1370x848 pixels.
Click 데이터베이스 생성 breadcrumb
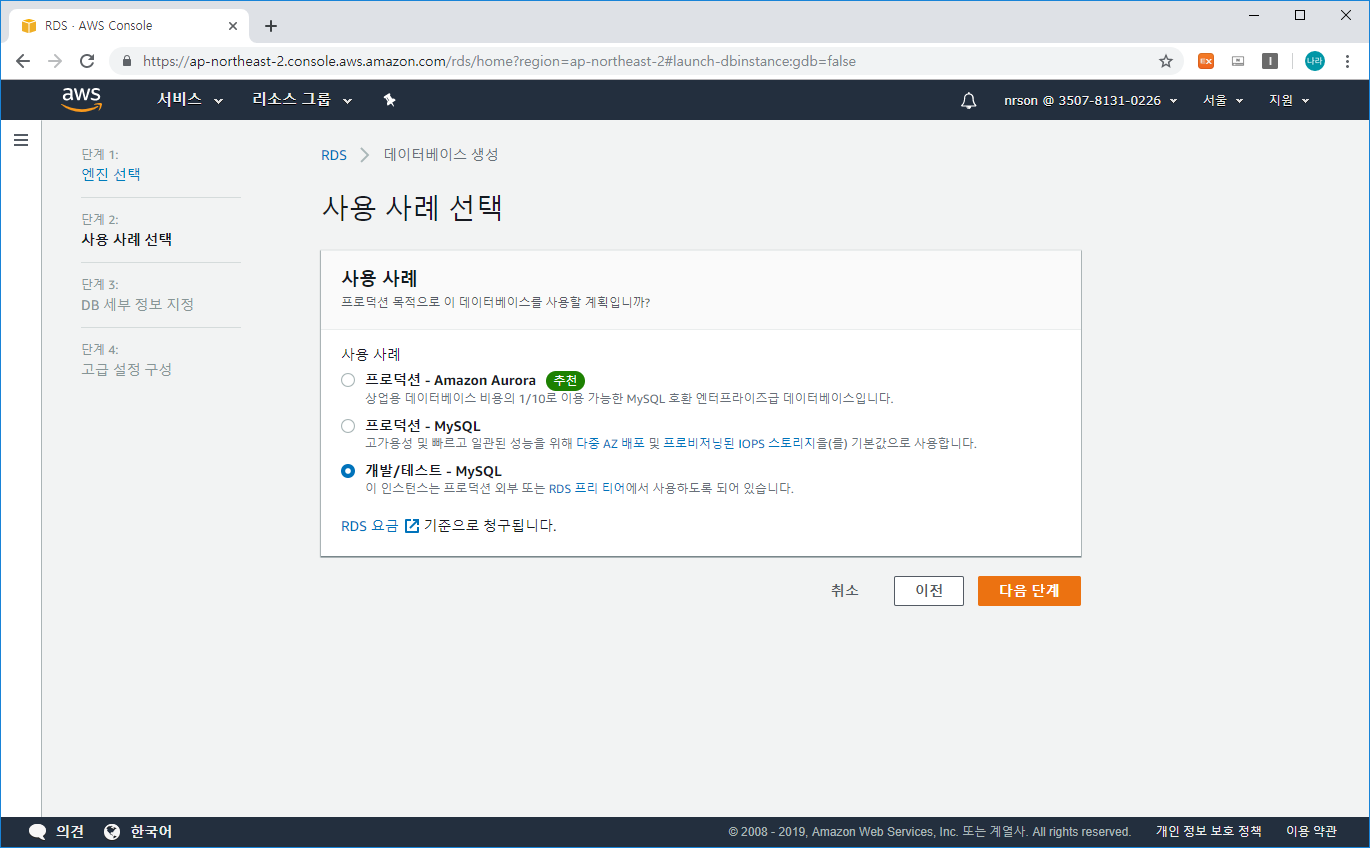click(x=441, y=155)
